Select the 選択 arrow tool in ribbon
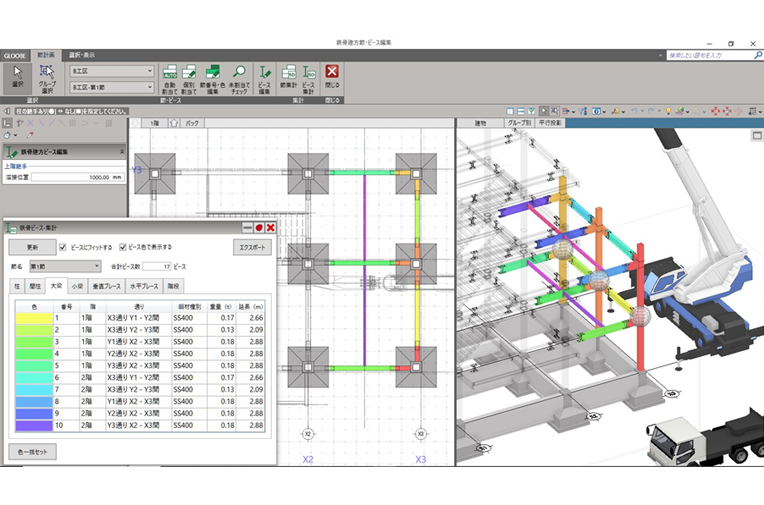Image resolution: width=764 pixels, height=505 pixels. point(16,75)
